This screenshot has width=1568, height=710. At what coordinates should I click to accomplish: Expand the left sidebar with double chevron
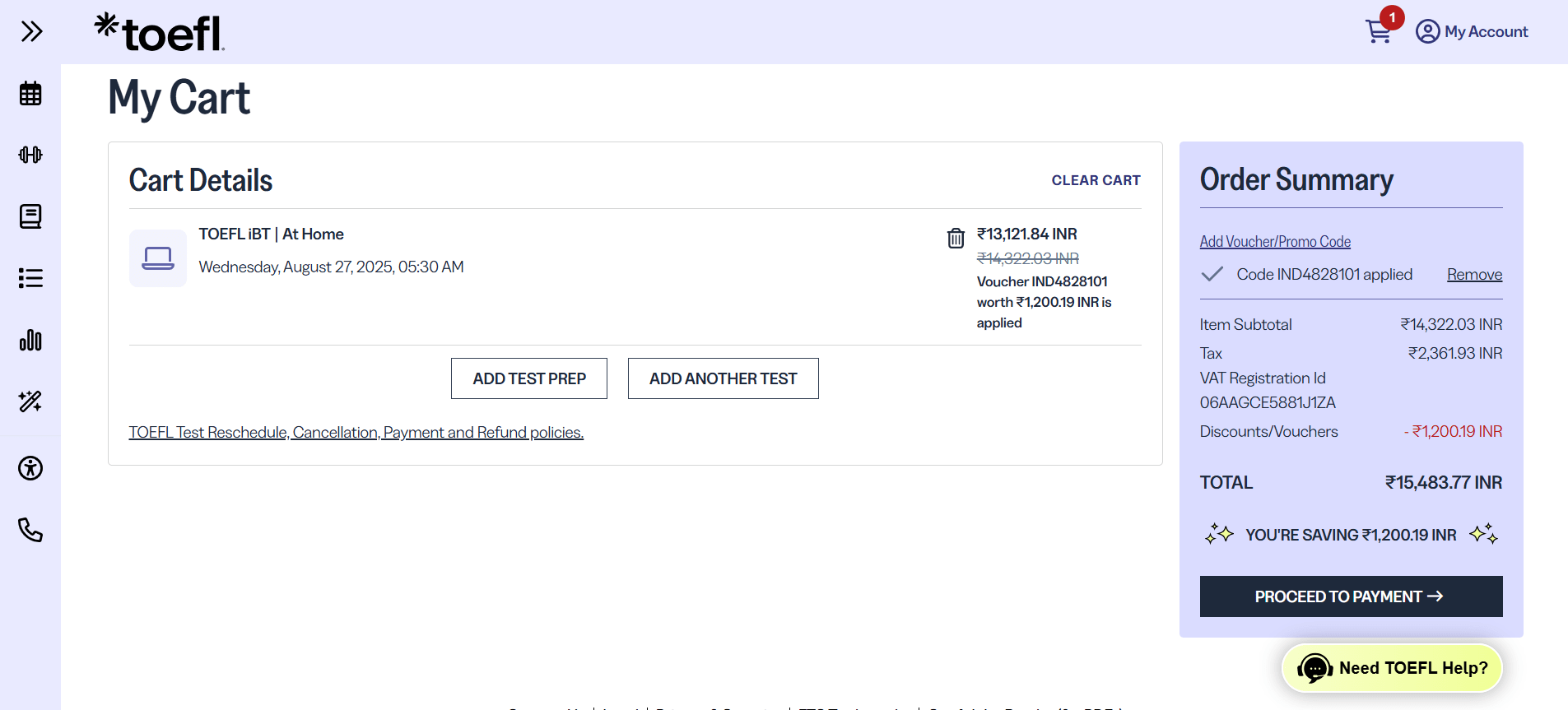coord(31,32)
